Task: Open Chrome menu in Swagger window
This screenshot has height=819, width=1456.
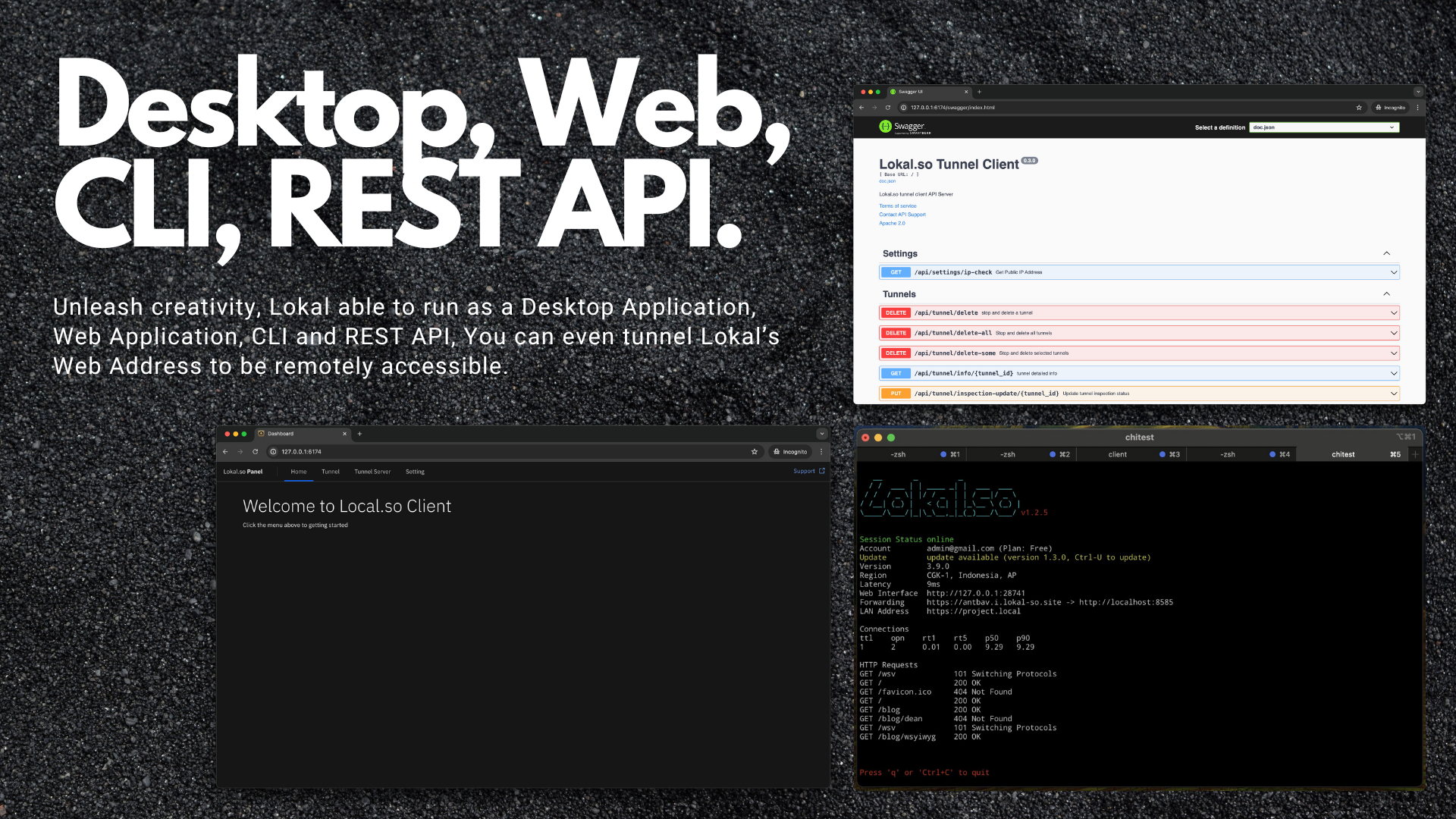Action: 1417,108
